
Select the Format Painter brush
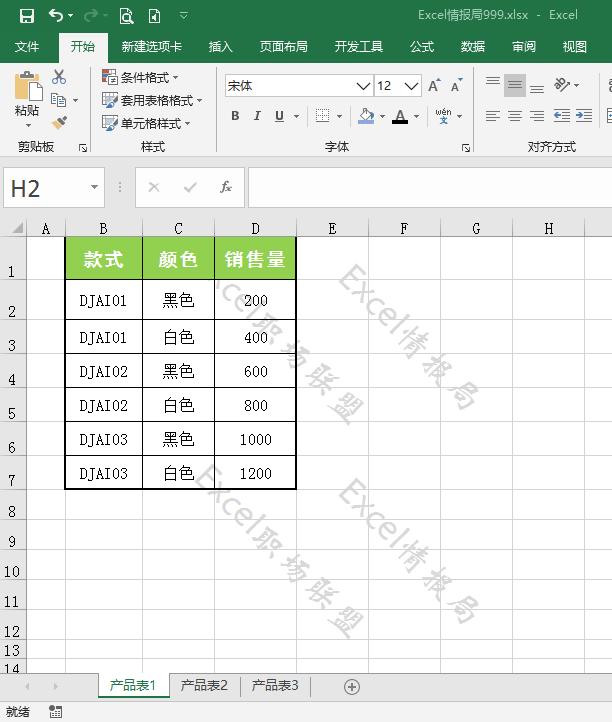59,122
